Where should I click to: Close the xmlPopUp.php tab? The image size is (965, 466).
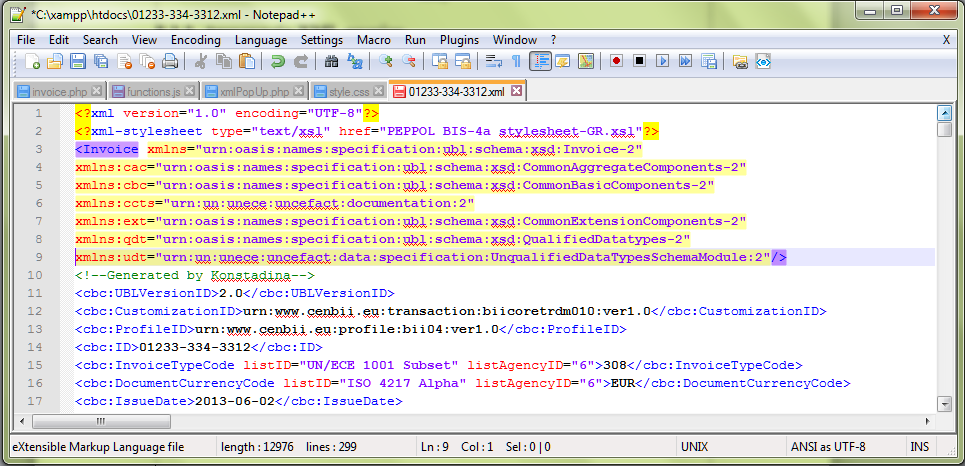coord(298,92)
